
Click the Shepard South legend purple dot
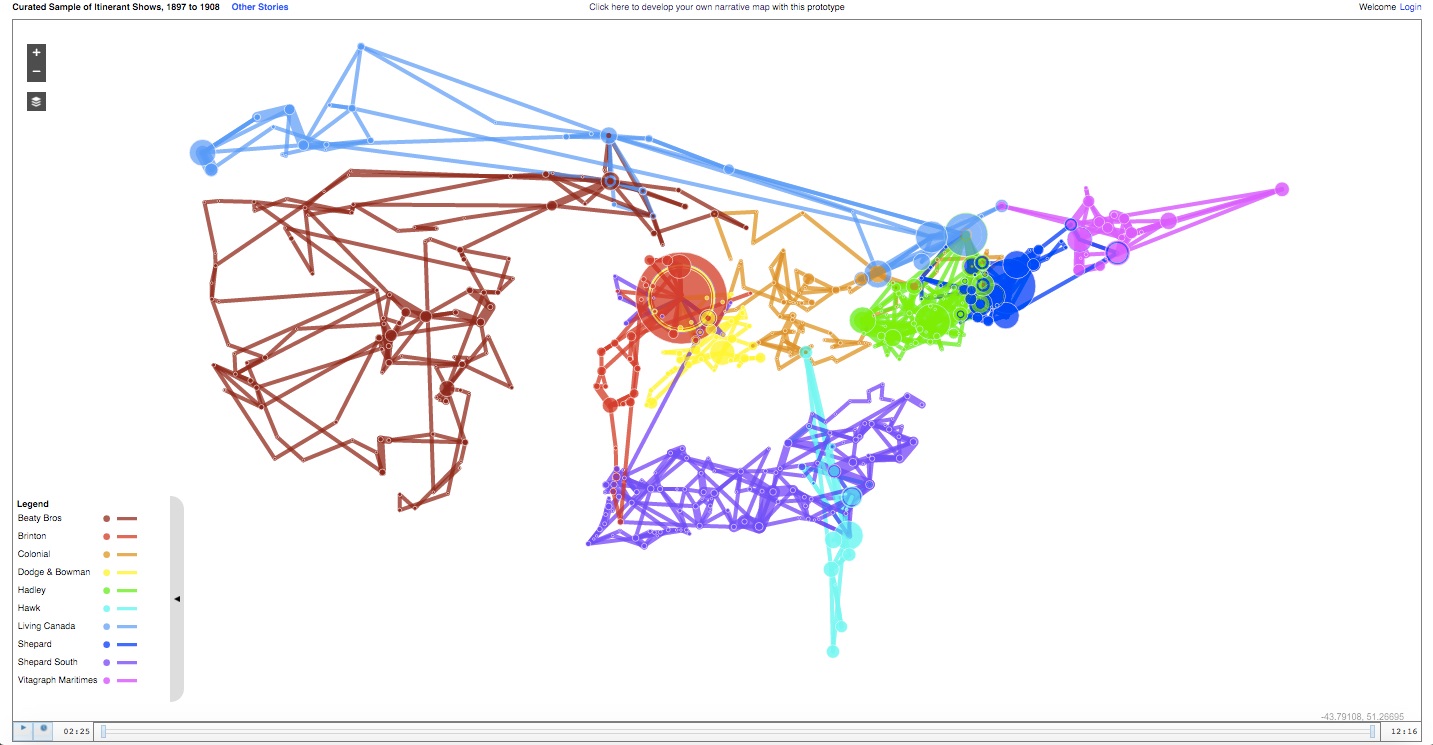tap(106, 663)
